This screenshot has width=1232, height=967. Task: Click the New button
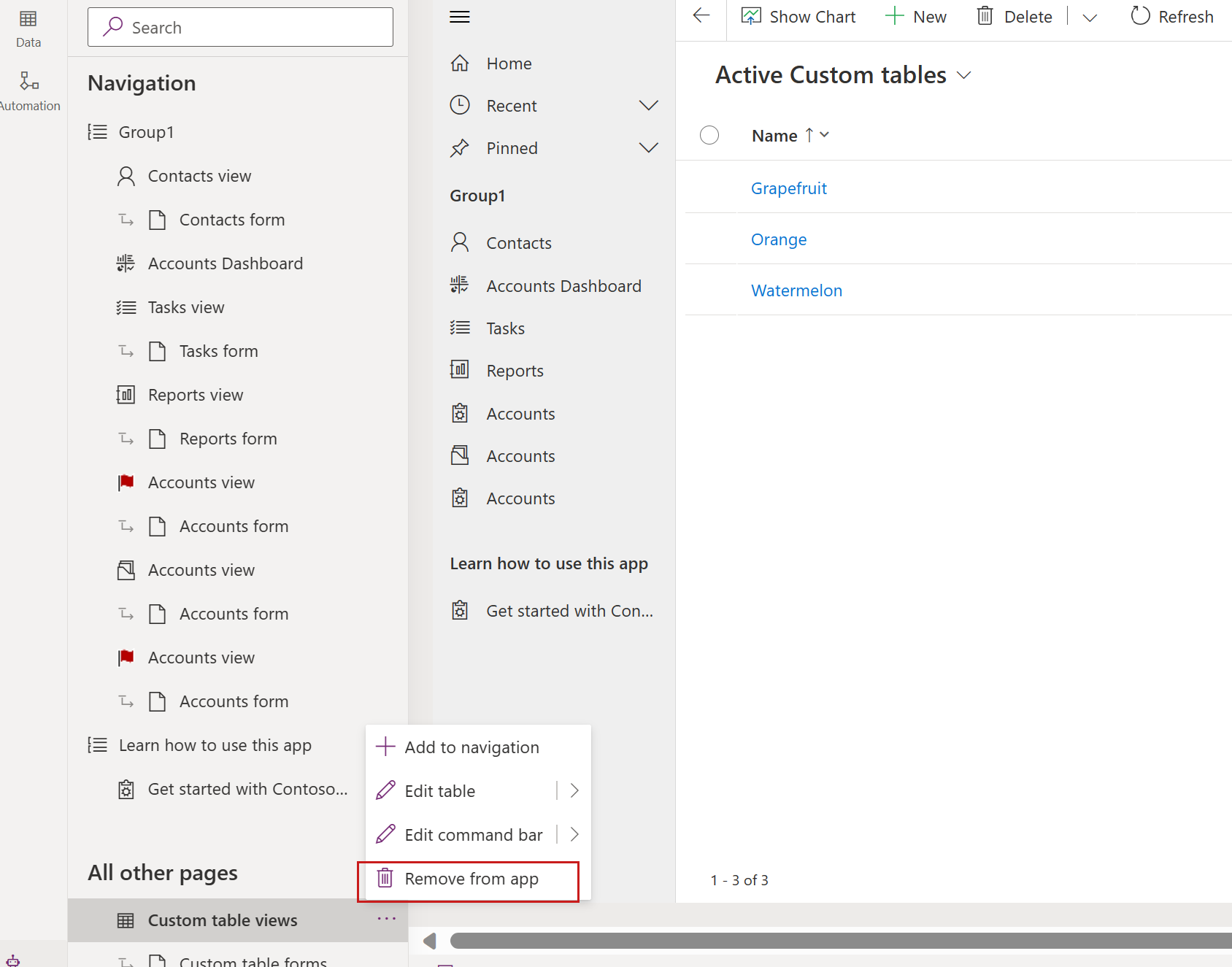point(915,17)
